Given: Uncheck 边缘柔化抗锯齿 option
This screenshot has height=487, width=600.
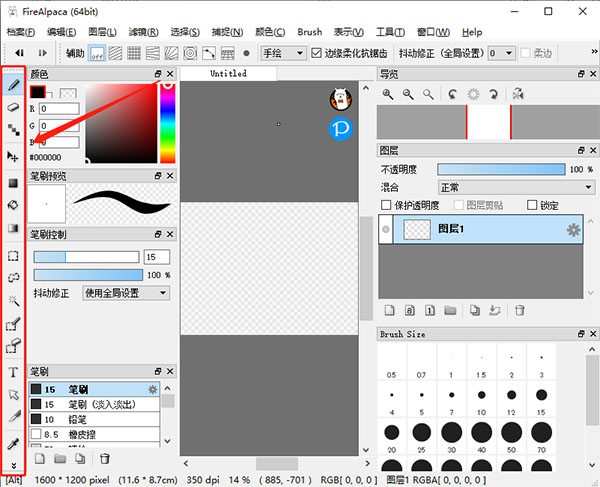Looking at the screenshot, I should pyautogui.click(x=317, y=52).
